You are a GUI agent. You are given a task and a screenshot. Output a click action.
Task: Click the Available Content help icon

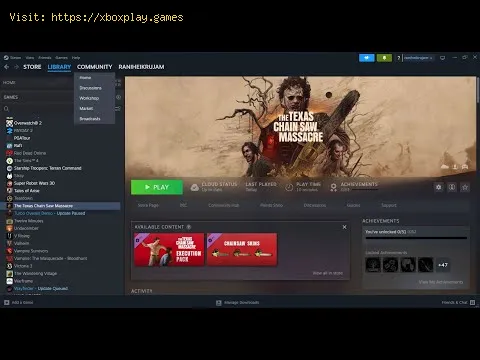click(x=189, y=227)
